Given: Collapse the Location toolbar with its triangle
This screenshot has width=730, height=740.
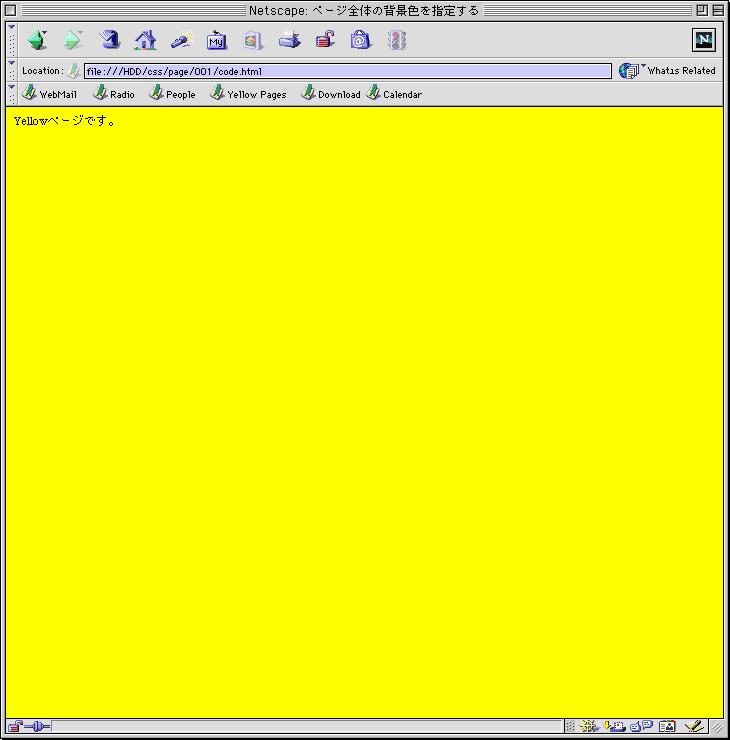Looking at the screenshot, I should pos(12,63).
